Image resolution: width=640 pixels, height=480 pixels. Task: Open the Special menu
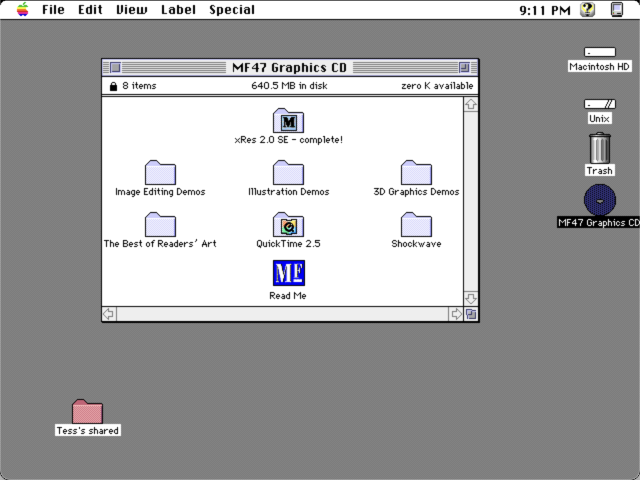click(x=232, y=9)
